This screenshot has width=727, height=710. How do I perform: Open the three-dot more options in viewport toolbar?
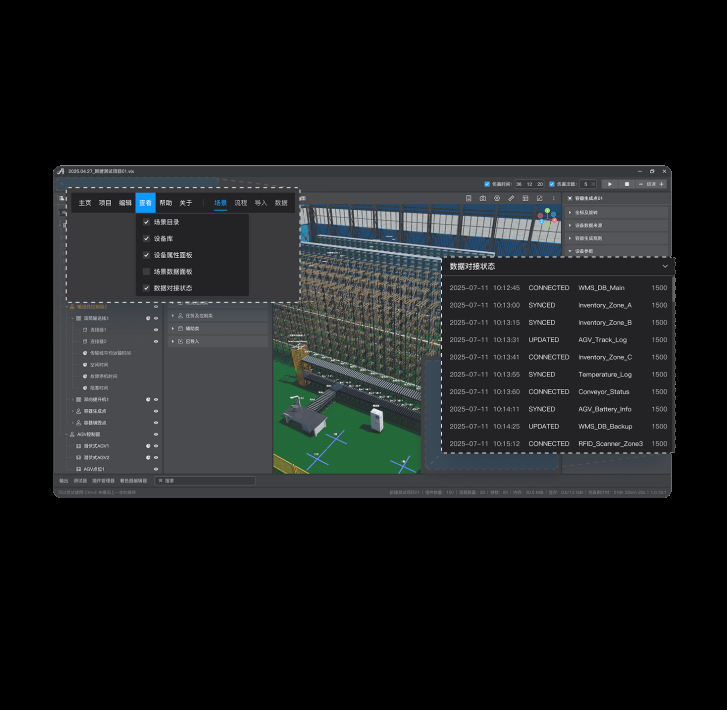[553, 198]
